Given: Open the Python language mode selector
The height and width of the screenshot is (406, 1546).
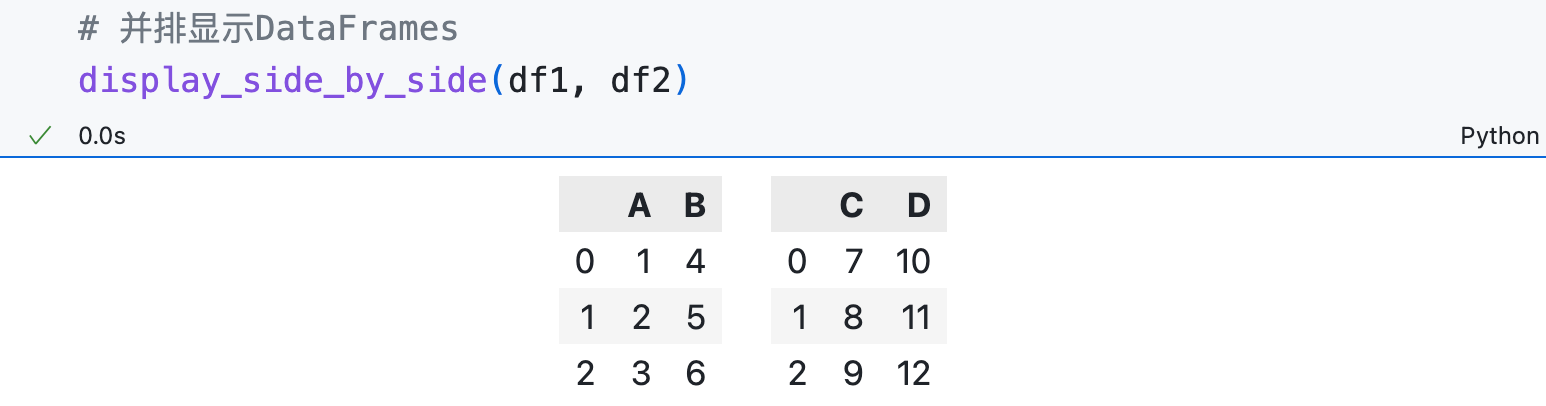Looking at the screenshot, I should (x=1499, y=136).
